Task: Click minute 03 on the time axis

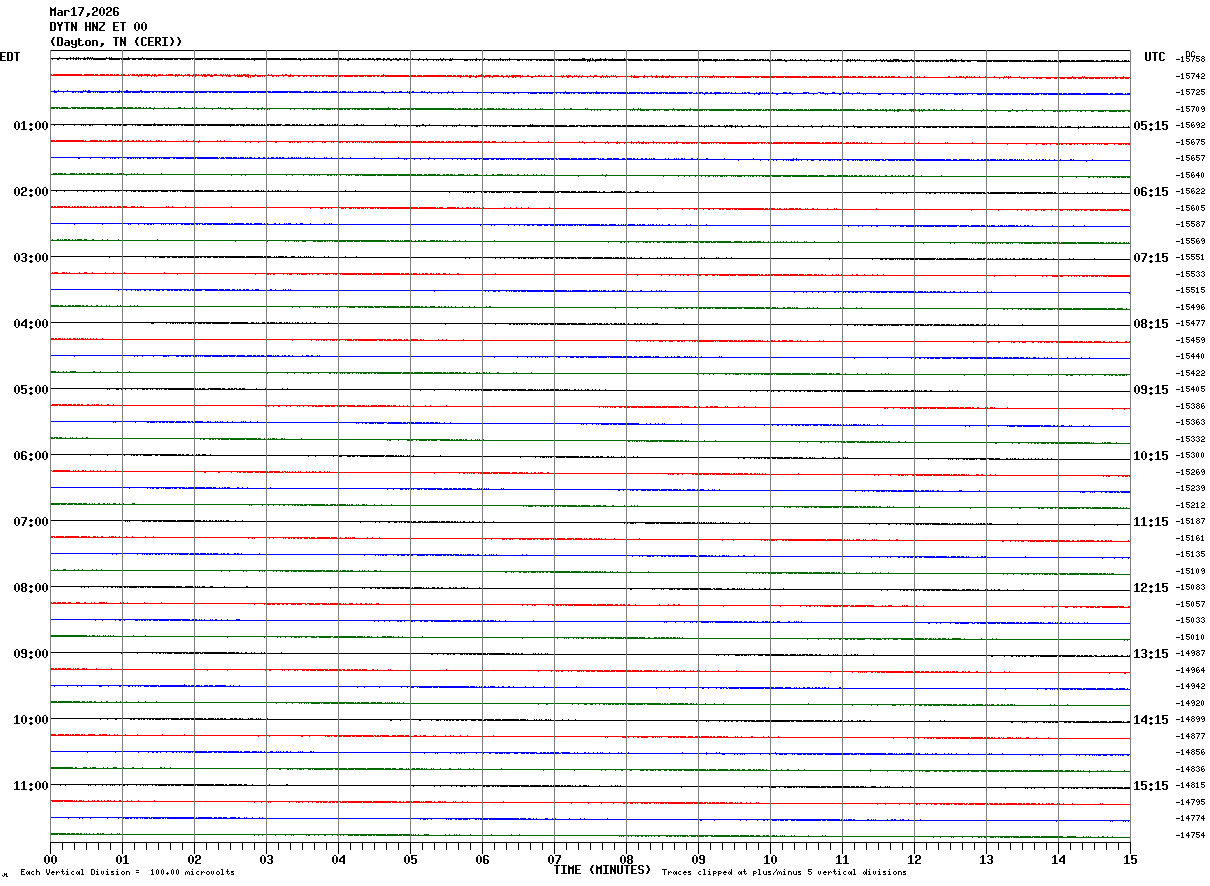Action: pyautogui.click(x=266, y=859)
